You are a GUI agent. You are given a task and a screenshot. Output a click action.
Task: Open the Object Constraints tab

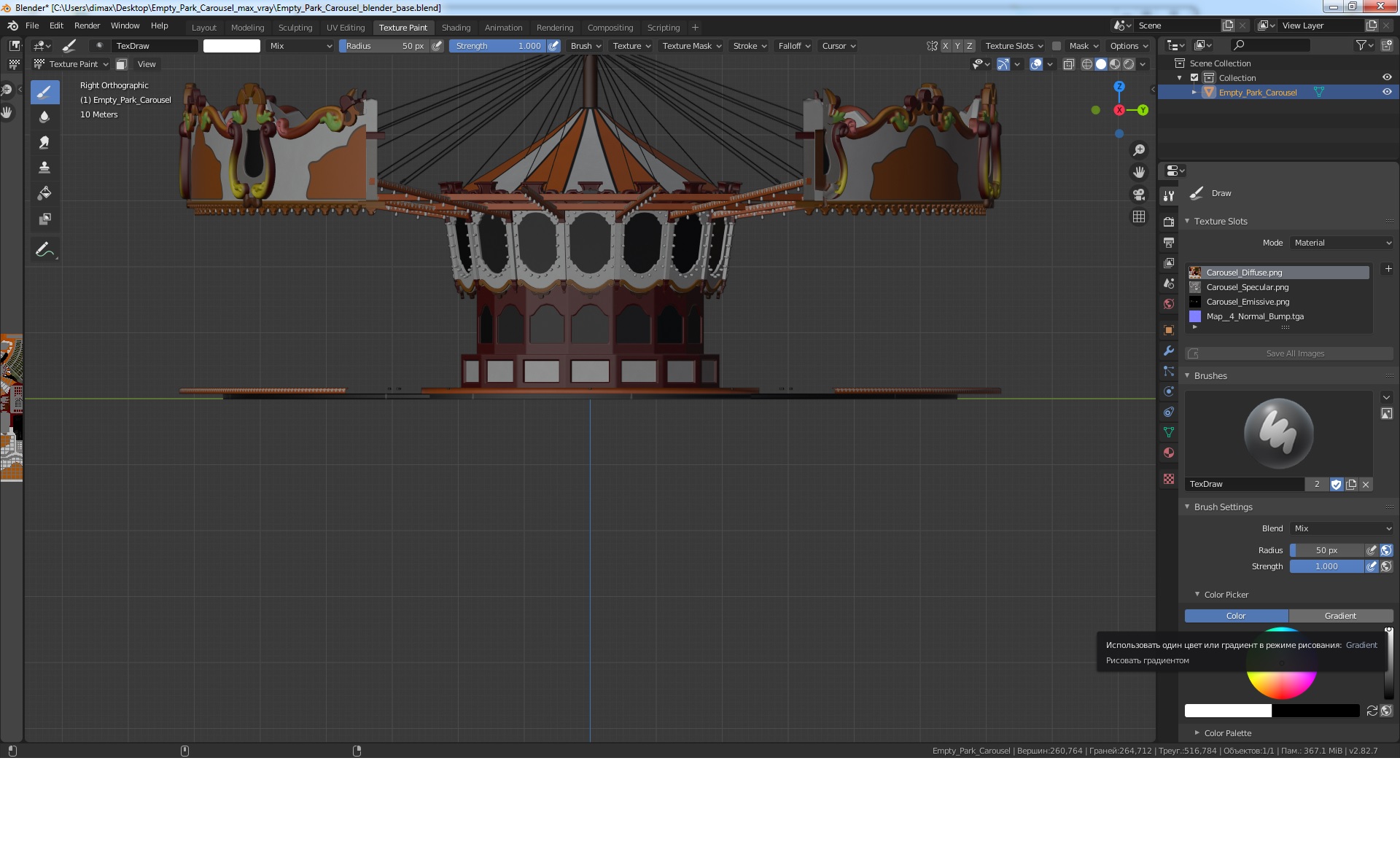point(1169,412)
